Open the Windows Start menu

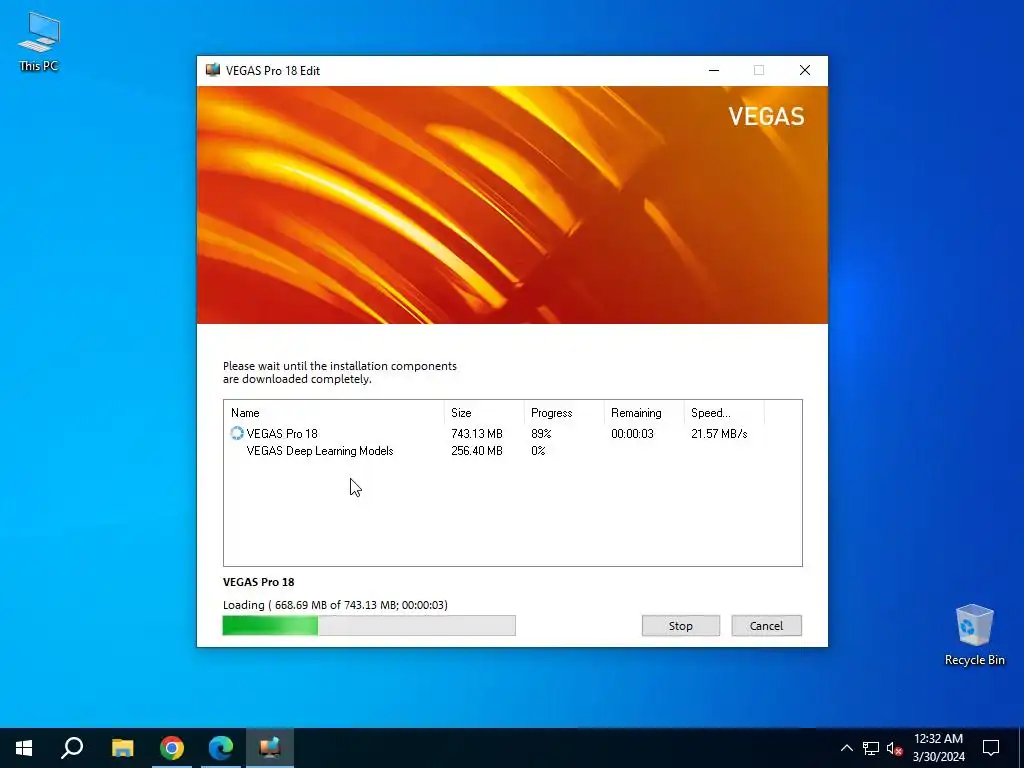pyautogui.click(x=24, y=748)
